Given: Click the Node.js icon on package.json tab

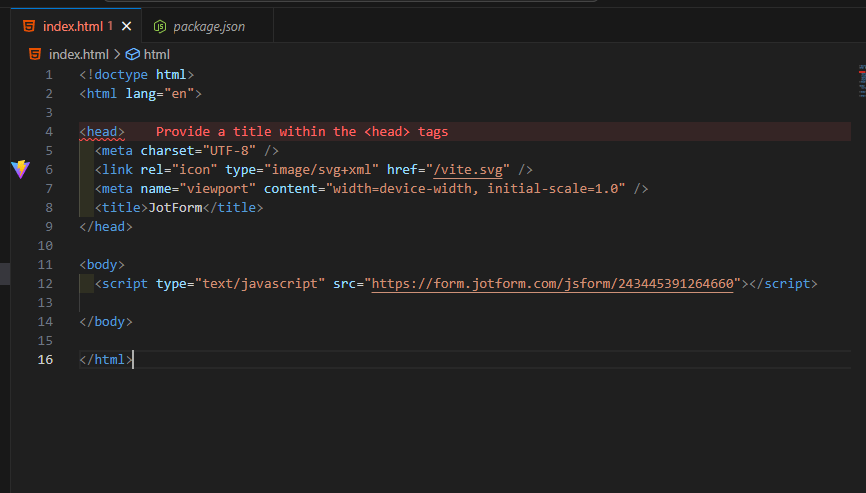Looking at the screenshot, I should tap(160, 26).
